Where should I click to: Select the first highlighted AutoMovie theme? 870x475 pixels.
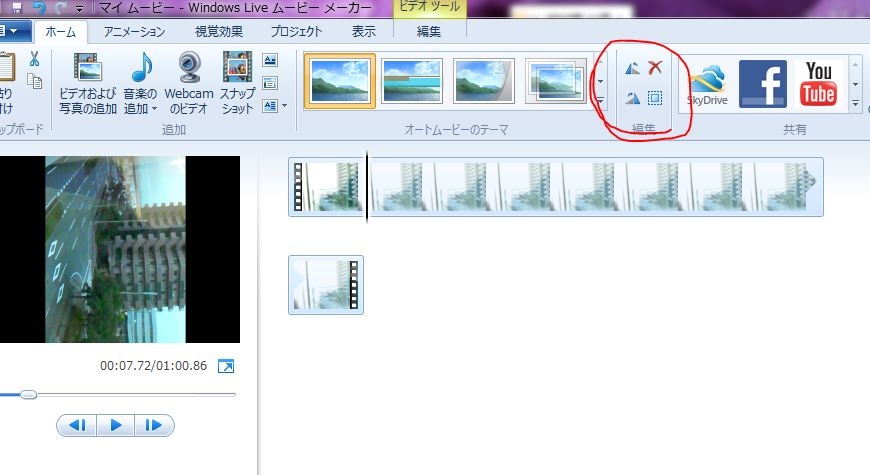click(x=340, y=81)
